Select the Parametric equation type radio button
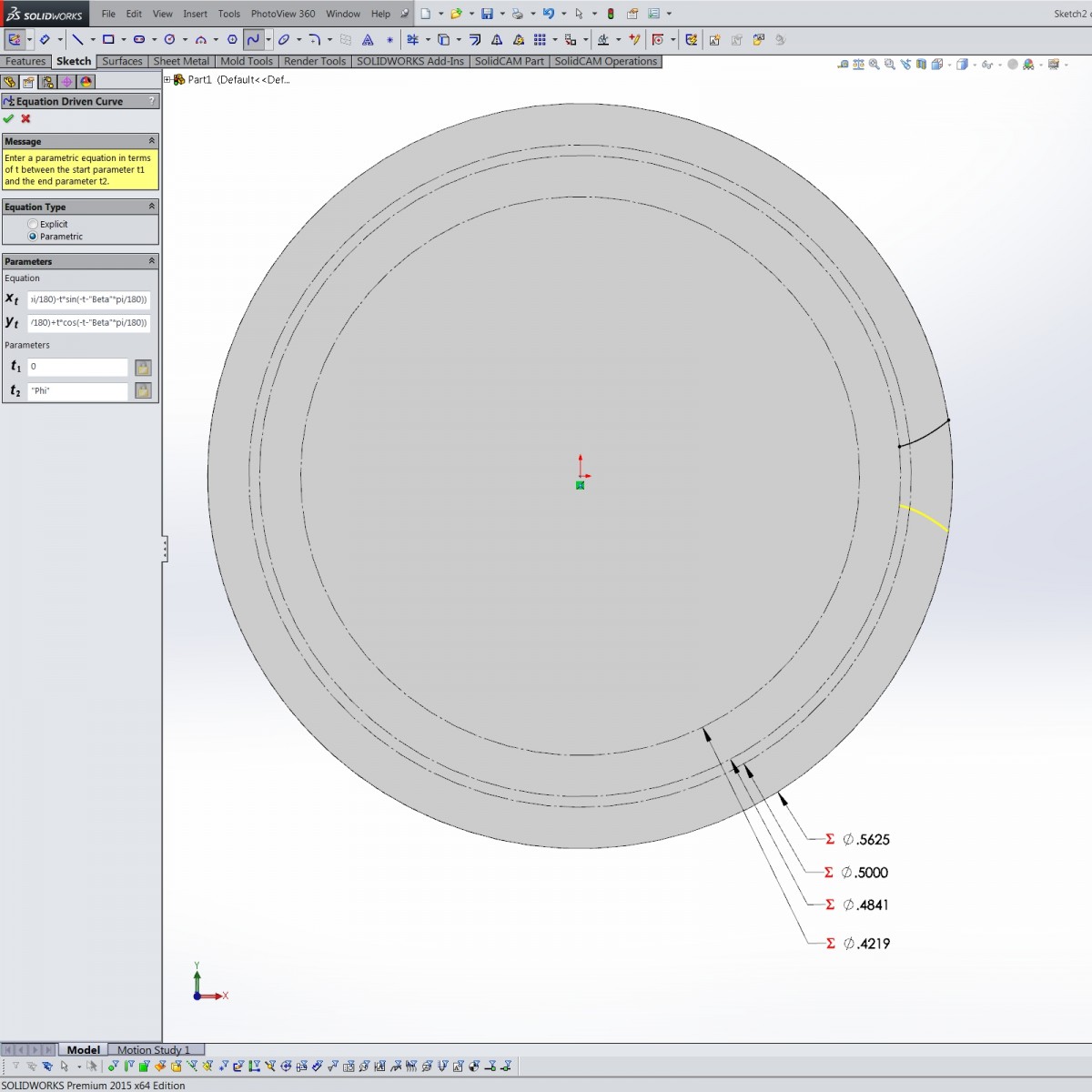 (34, 236)
